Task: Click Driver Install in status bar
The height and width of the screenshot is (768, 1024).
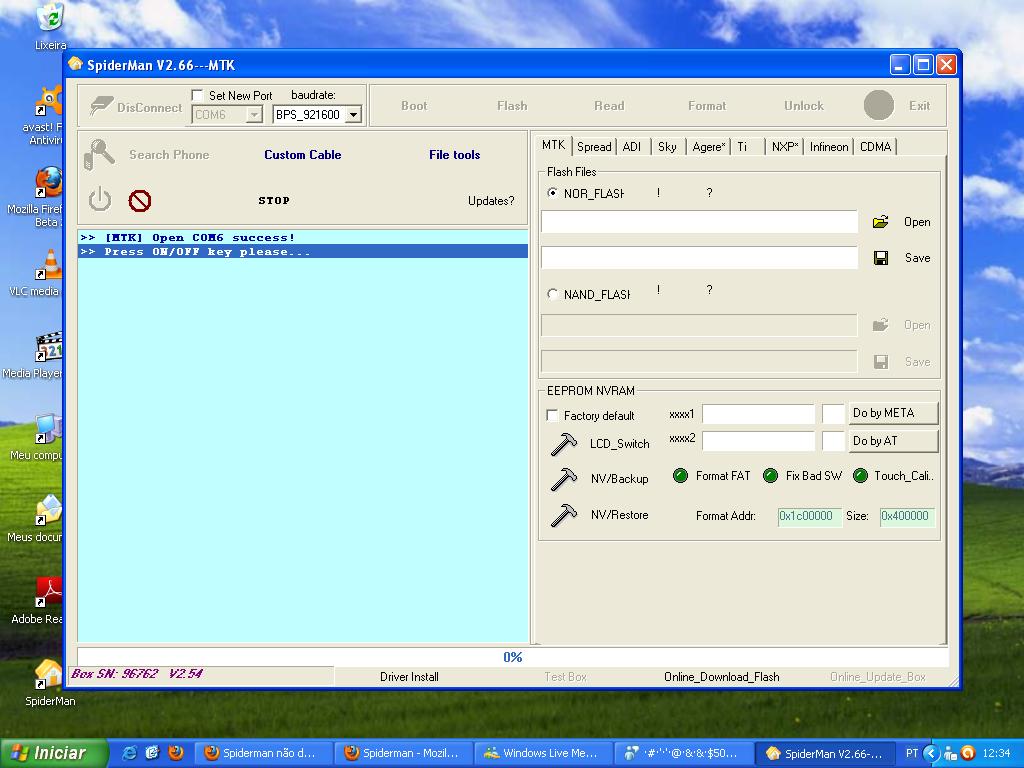Action: point(409,677)
